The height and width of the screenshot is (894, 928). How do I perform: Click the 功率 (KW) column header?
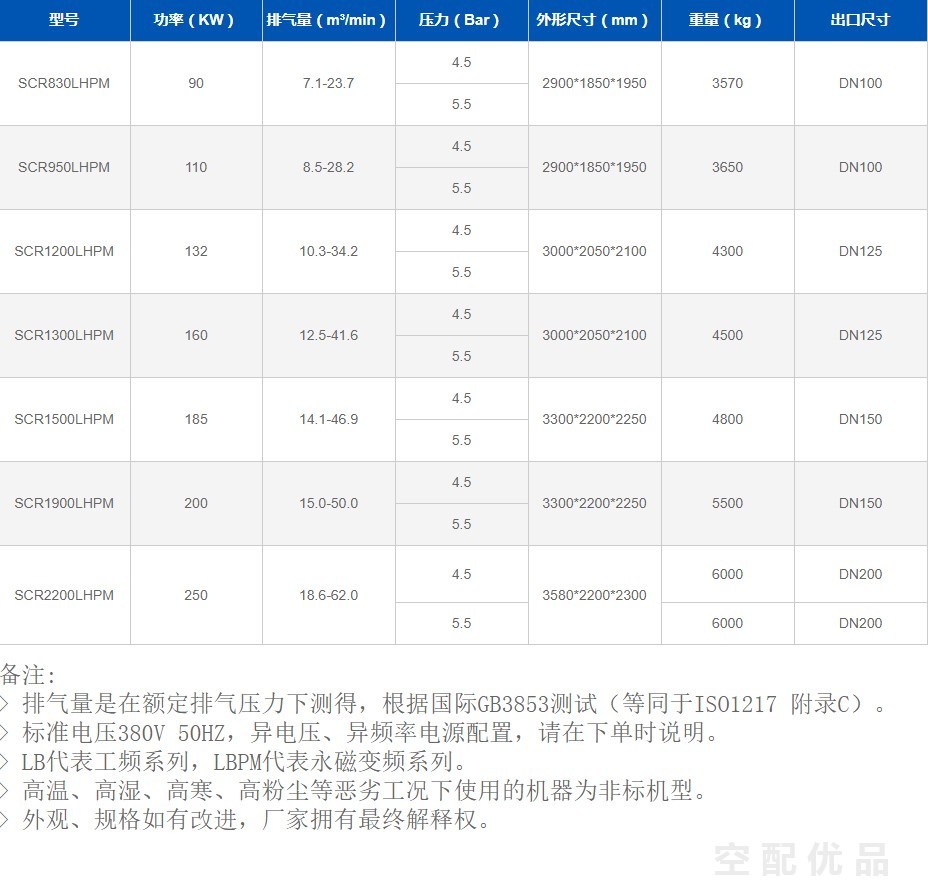[x=196, y=20]
